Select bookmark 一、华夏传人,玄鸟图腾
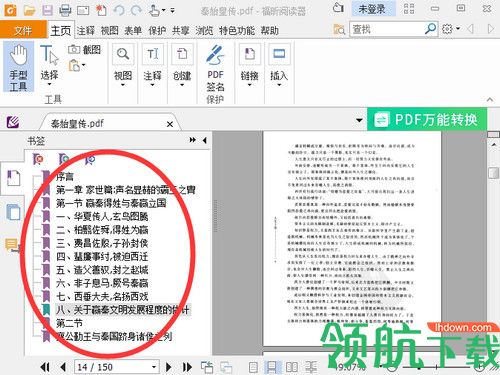The height and width of the screenshot is (375, 500). [102, 216]
